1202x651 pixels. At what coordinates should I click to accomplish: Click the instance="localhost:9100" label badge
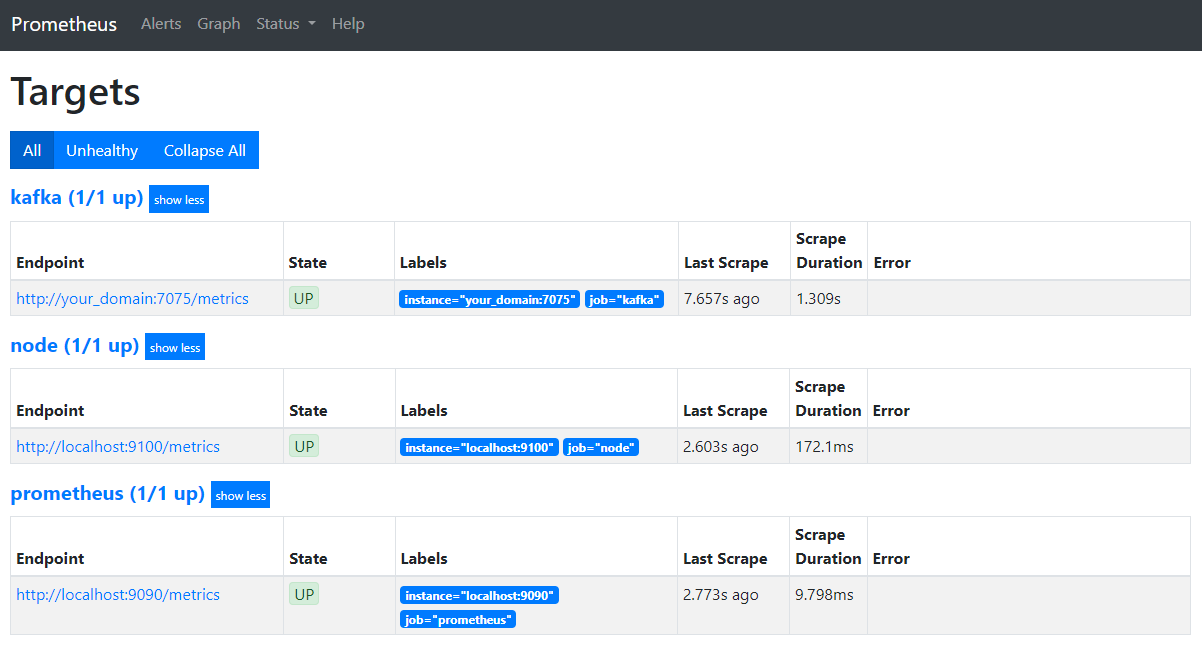(479, 447)
